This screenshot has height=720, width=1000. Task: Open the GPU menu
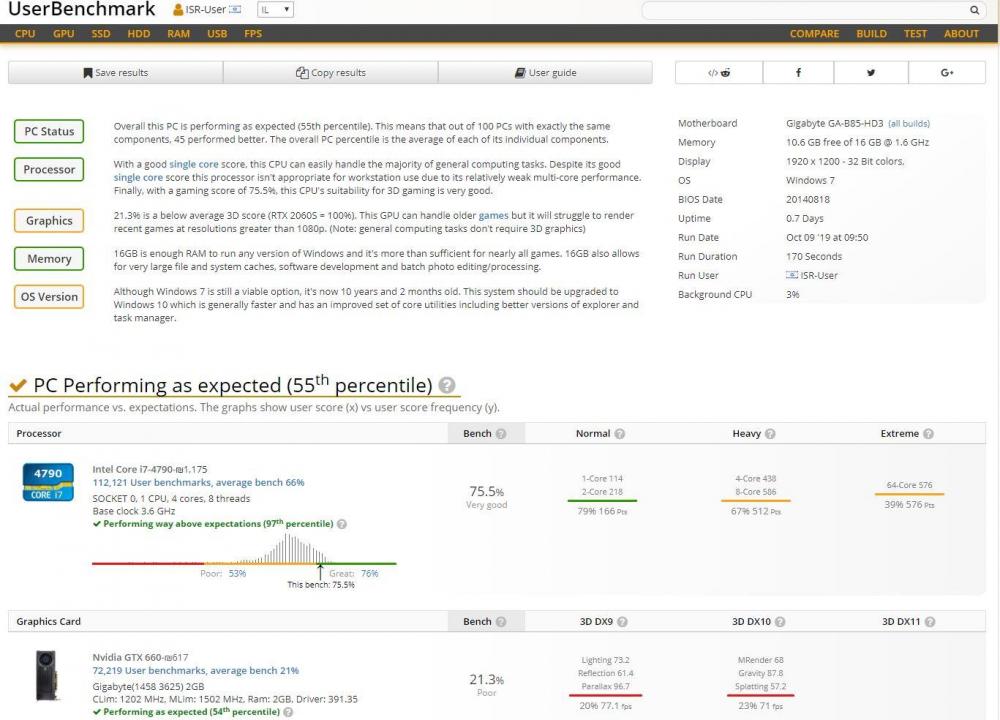64,34
